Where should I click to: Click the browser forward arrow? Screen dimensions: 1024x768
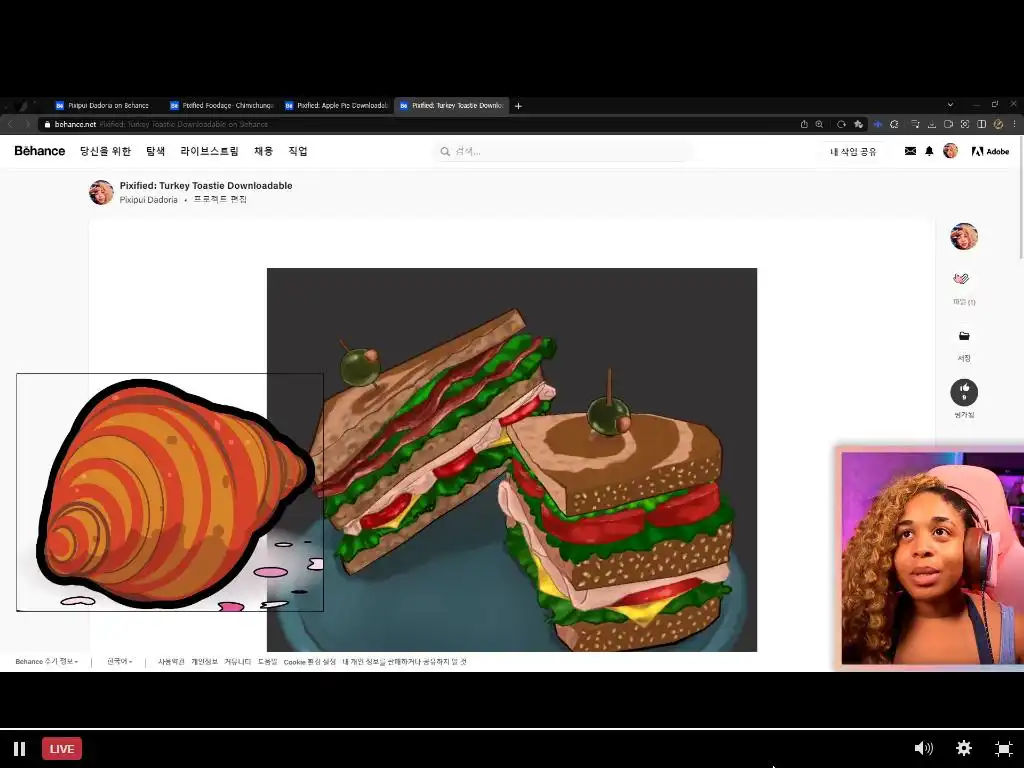click(27, 124)
